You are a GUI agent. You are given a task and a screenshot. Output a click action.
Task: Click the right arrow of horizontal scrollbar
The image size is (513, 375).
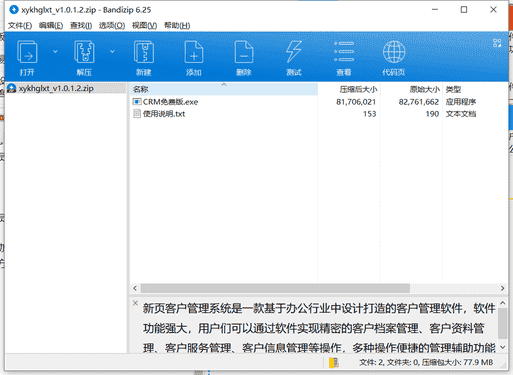(x=502, y=288)
